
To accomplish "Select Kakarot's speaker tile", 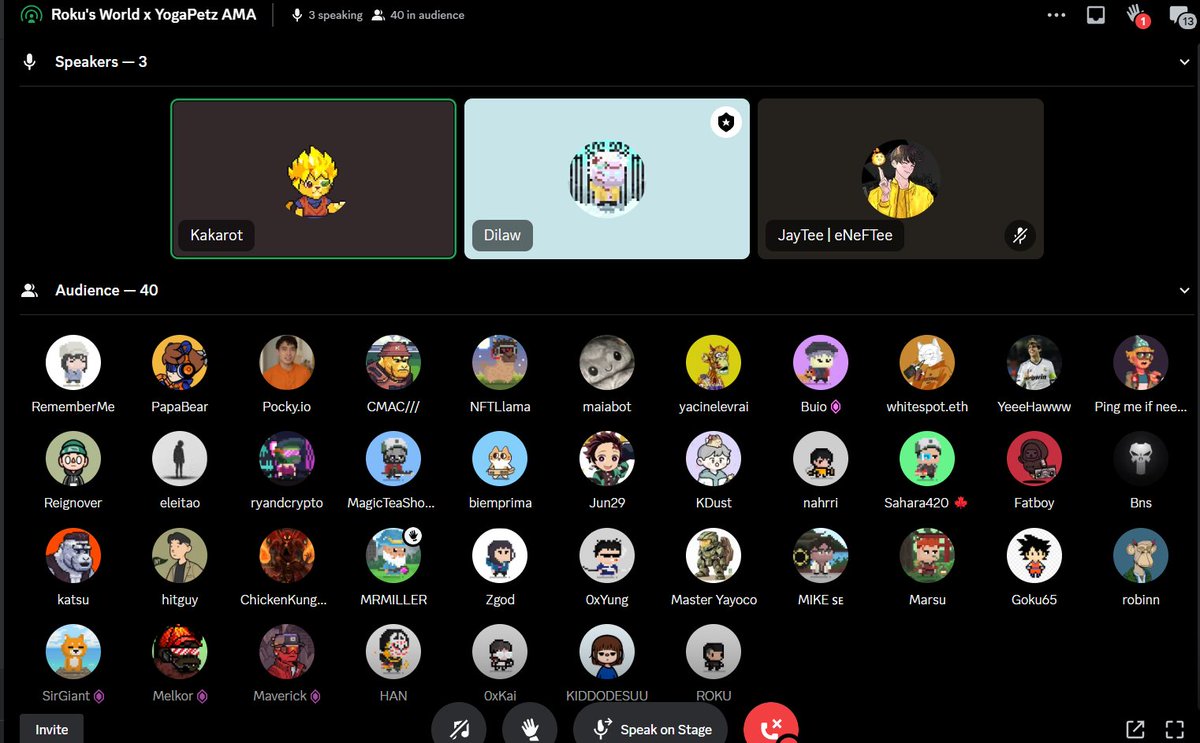I will (x=313, y=179).
